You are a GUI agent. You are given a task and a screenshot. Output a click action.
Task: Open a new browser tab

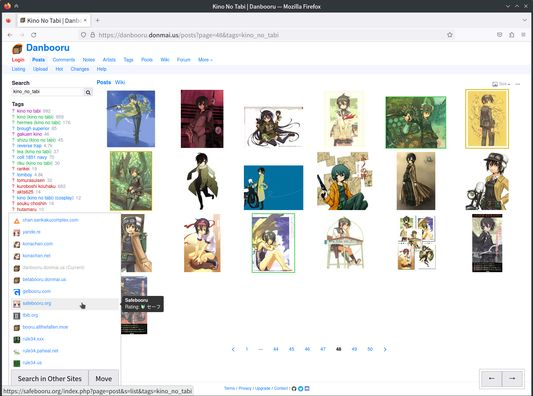point(98,20)
